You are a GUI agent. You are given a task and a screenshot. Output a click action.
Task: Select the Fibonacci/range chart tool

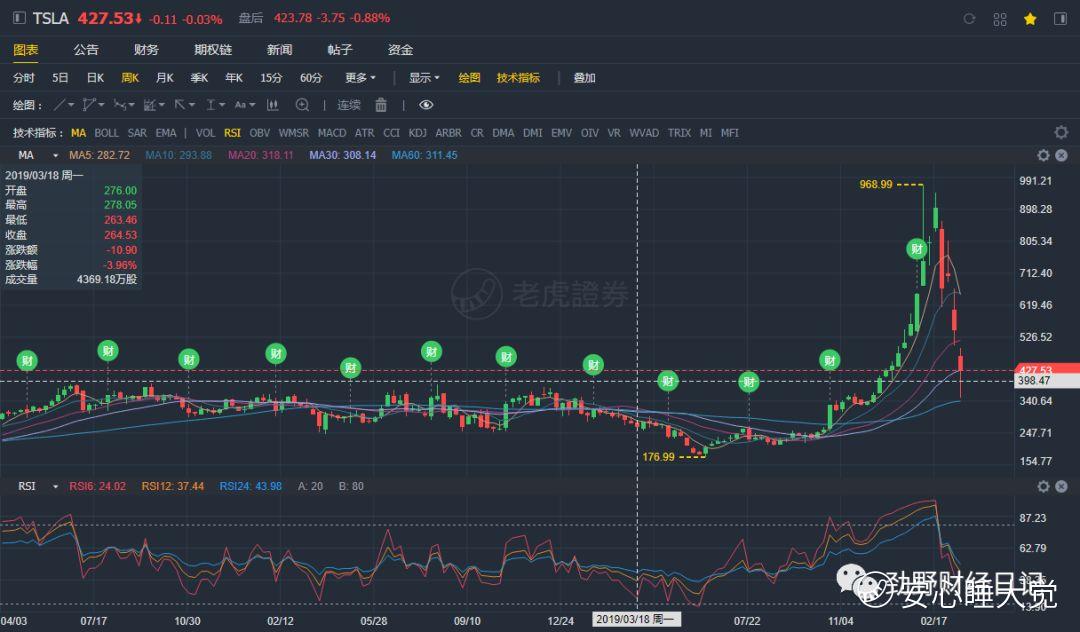coord(149,105)
